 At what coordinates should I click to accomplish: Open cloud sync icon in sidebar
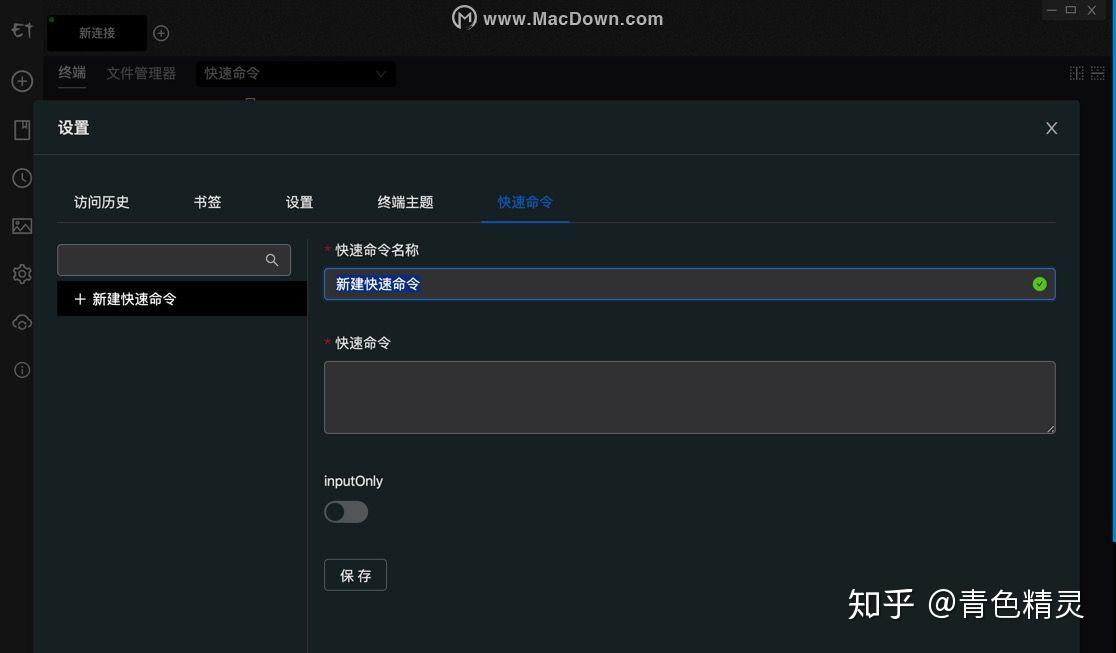[x=22, y=323]
